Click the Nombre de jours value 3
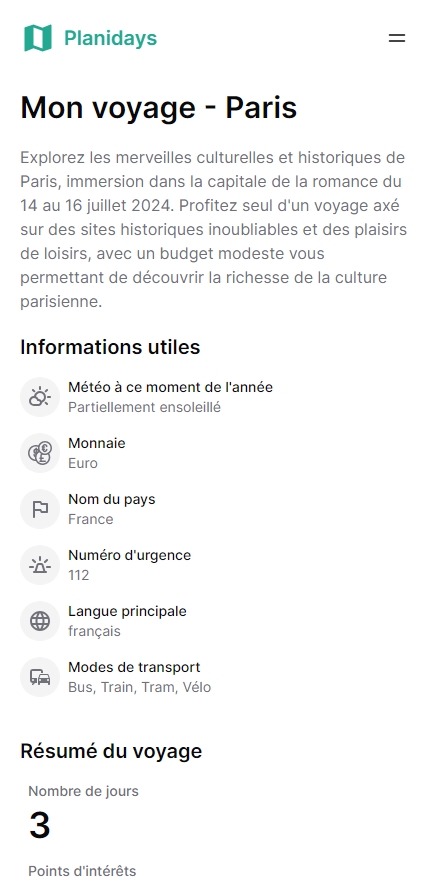433x881 pixels. point(39,825)
